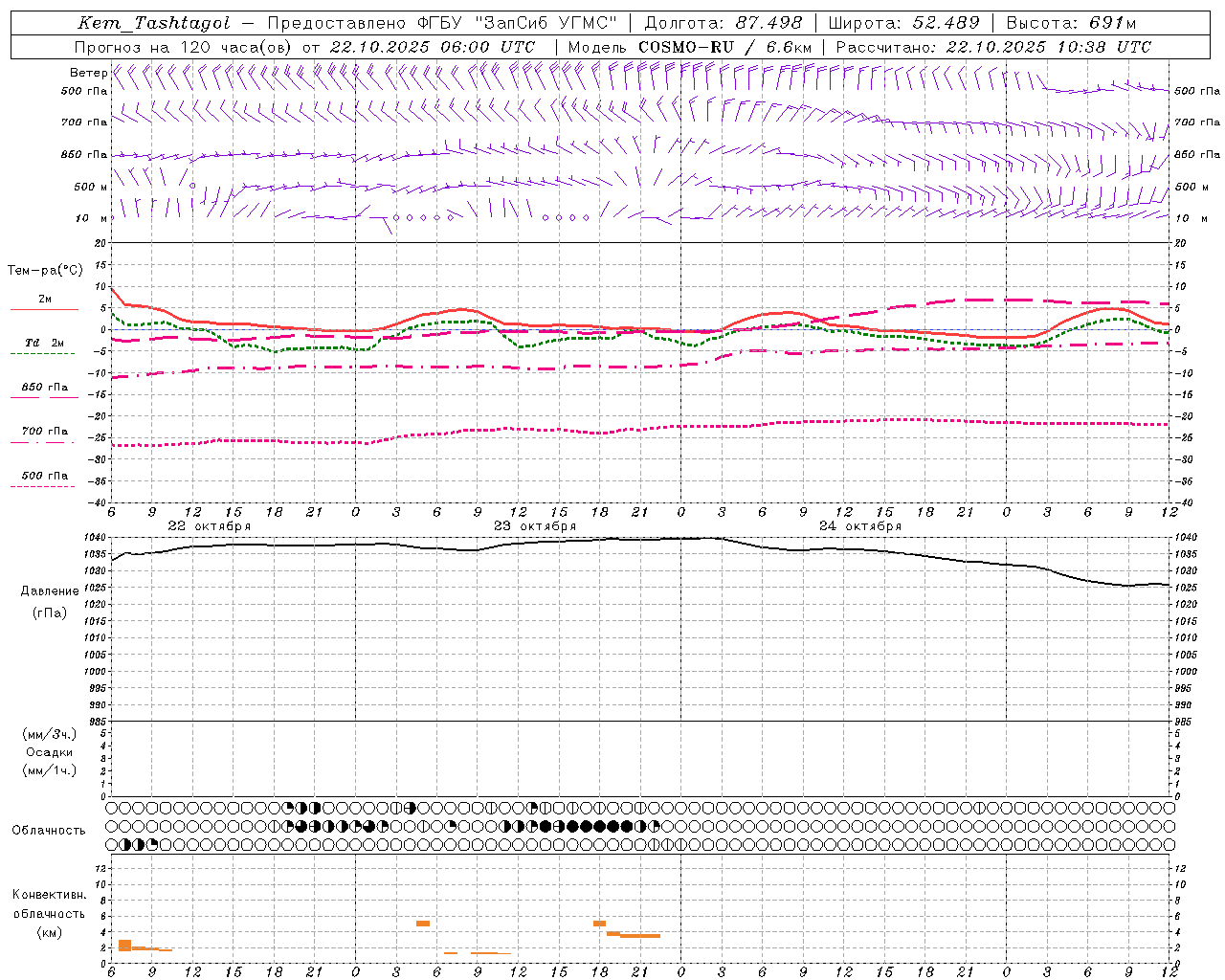This screenshot has width=1225, height=980.
Task: Click the 23 октября date label
Action: tap(535, 526)
